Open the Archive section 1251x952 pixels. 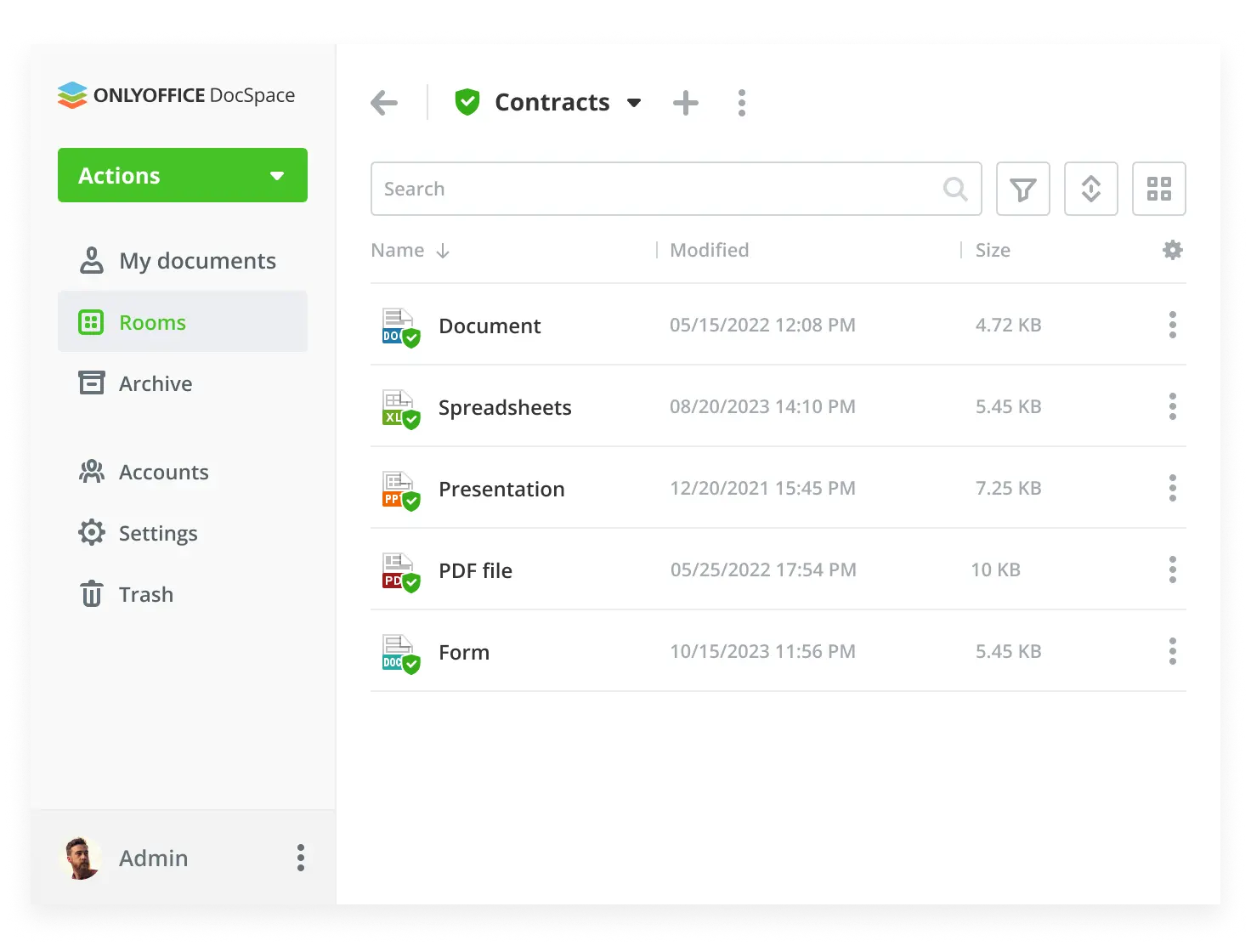pos(155,383)
